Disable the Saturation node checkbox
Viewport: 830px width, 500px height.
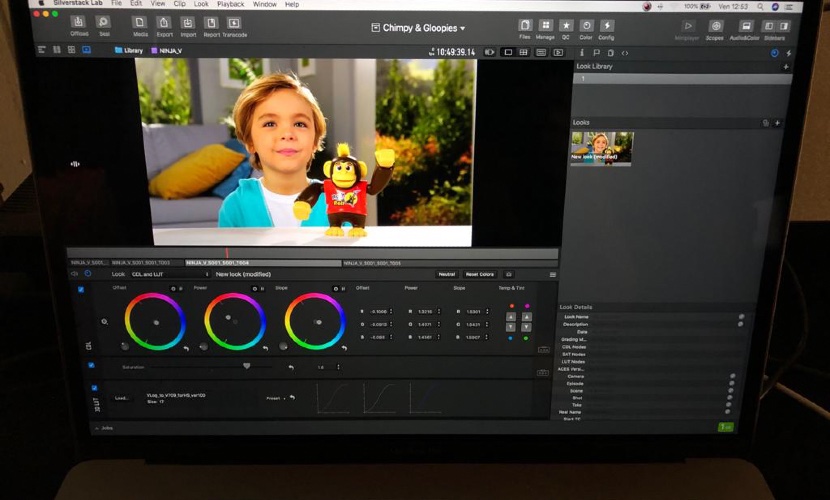pyautogui.click(x=91, y=365)
